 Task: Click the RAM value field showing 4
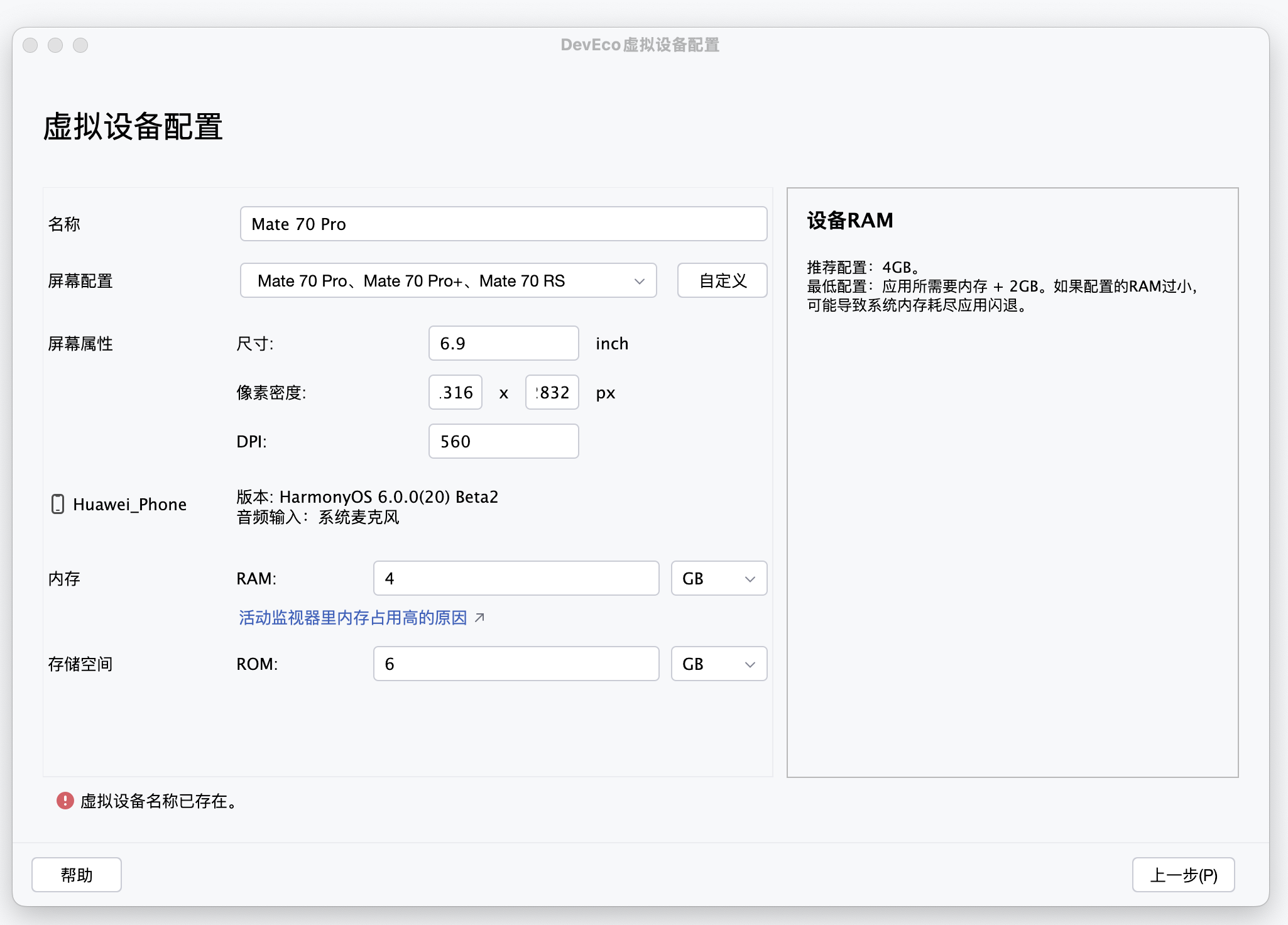coord(516,578)
